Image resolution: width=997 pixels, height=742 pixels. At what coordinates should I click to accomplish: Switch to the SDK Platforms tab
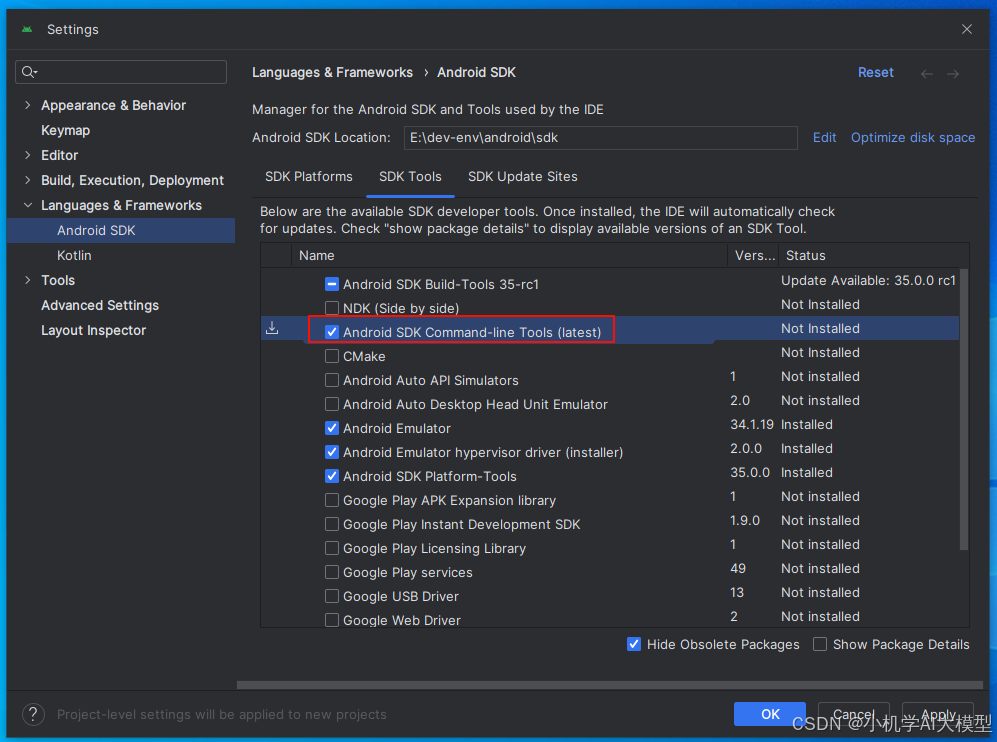308,177
